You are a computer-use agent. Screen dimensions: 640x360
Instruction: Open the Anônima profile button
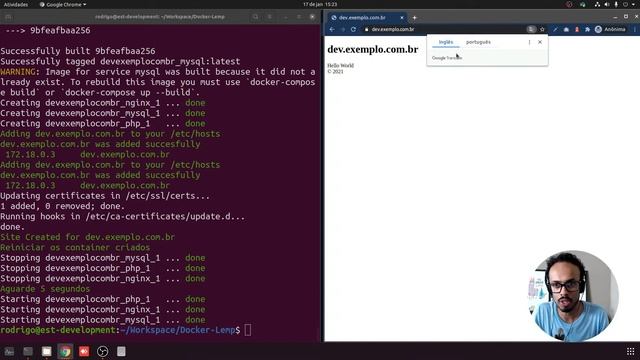(610, 29)
